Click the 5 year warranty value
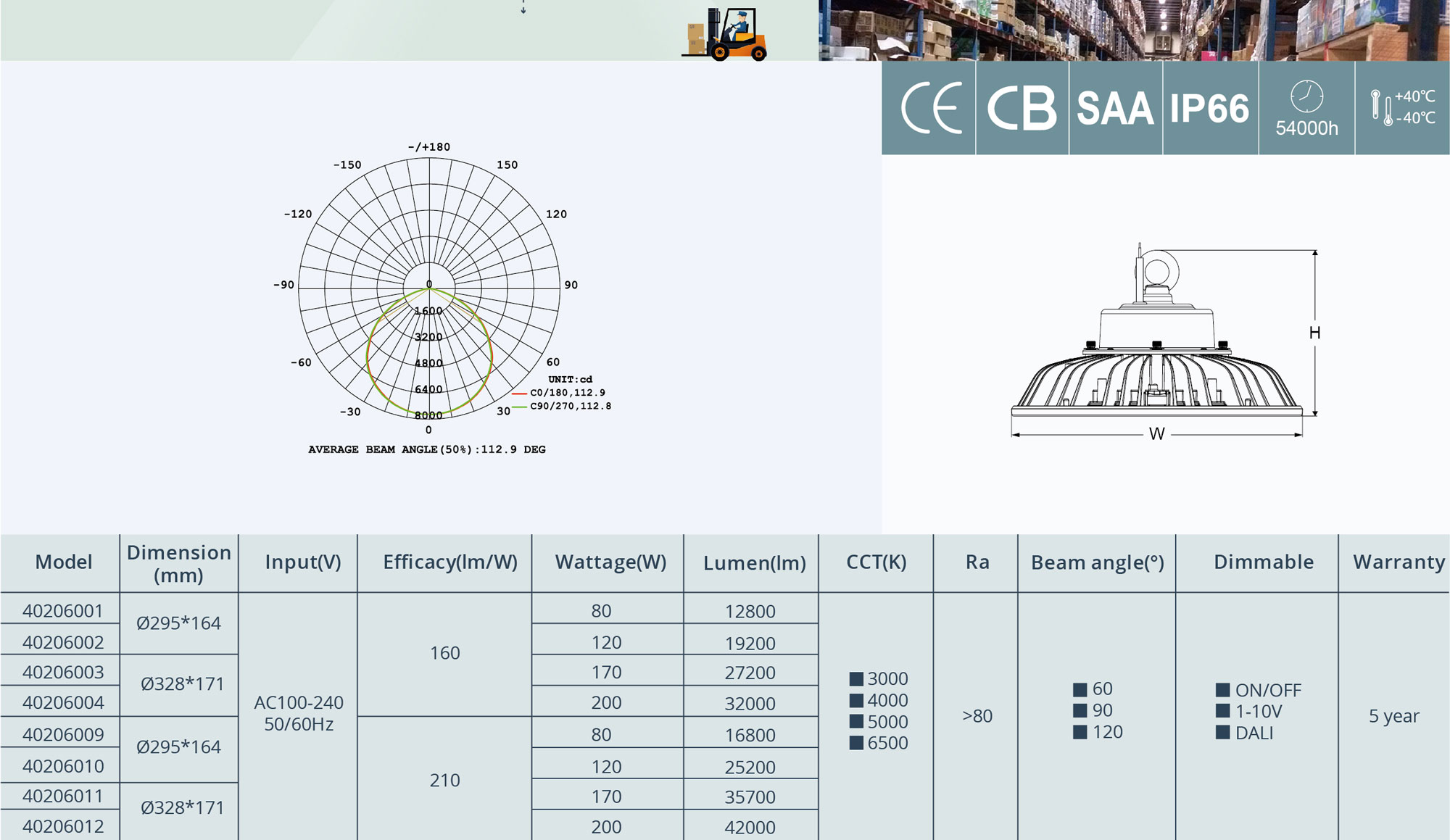This screenshot has height=840, width=1450. point(1393,716)
